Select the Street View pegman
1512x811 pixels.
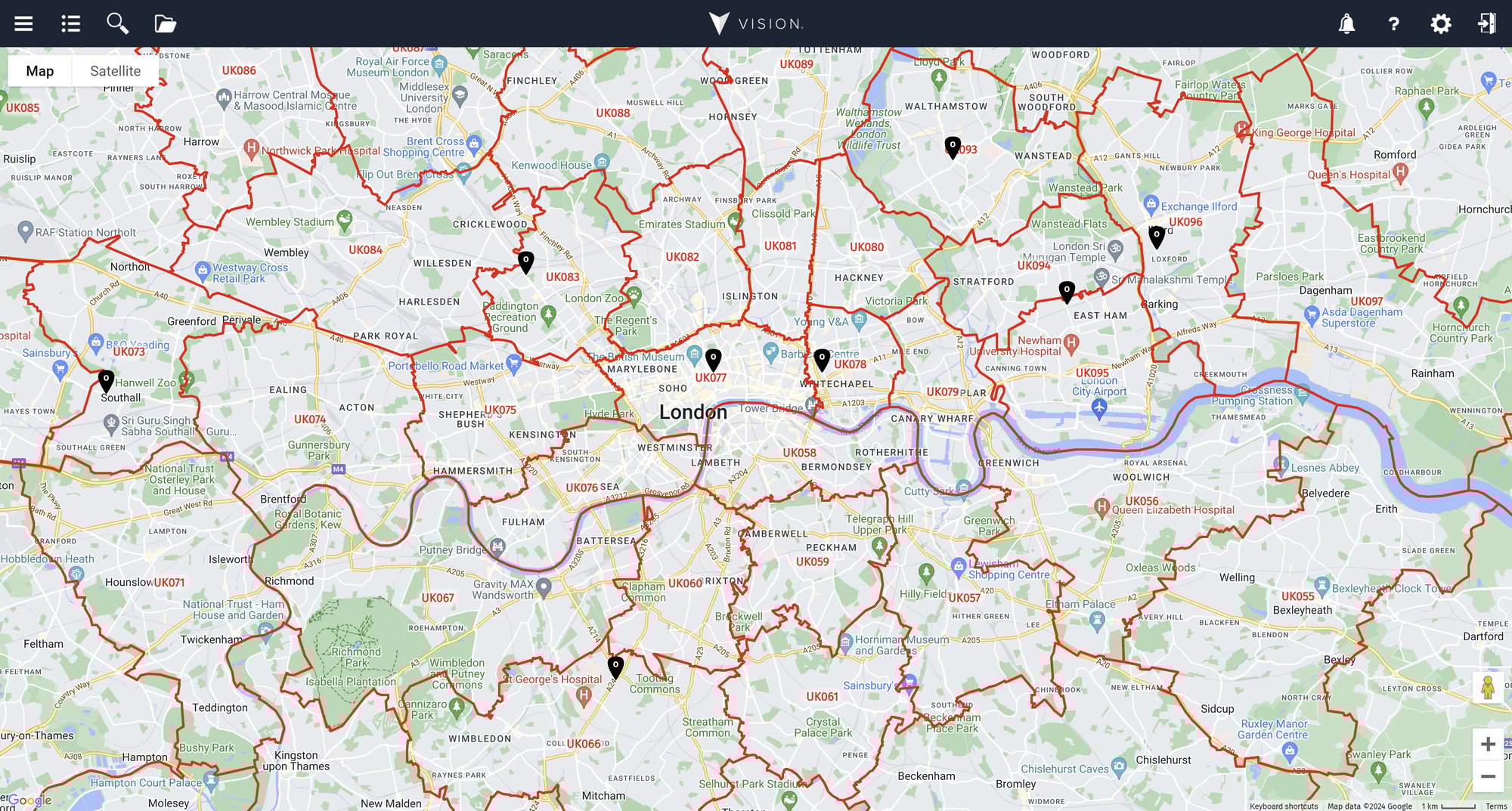[x=1488, y=687]
